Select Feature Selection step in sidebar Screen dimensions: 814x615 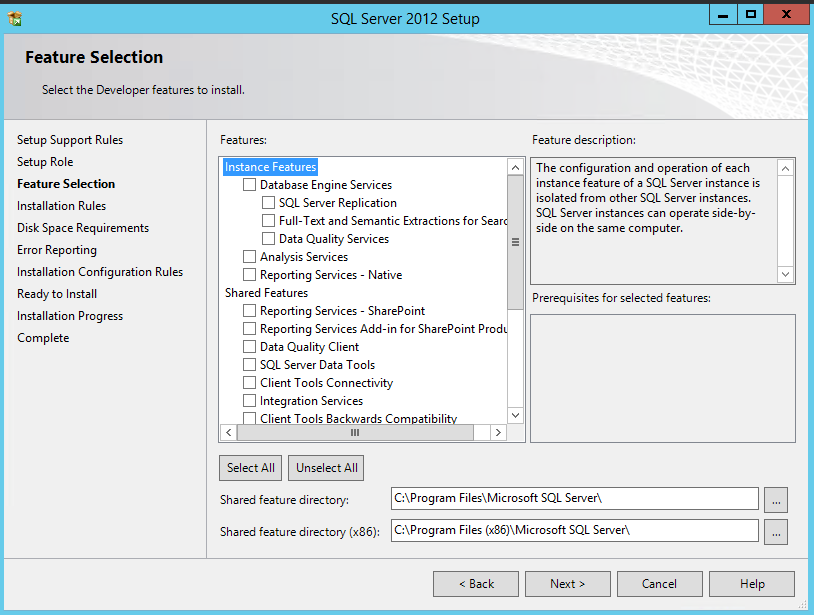tap(66, 184)
